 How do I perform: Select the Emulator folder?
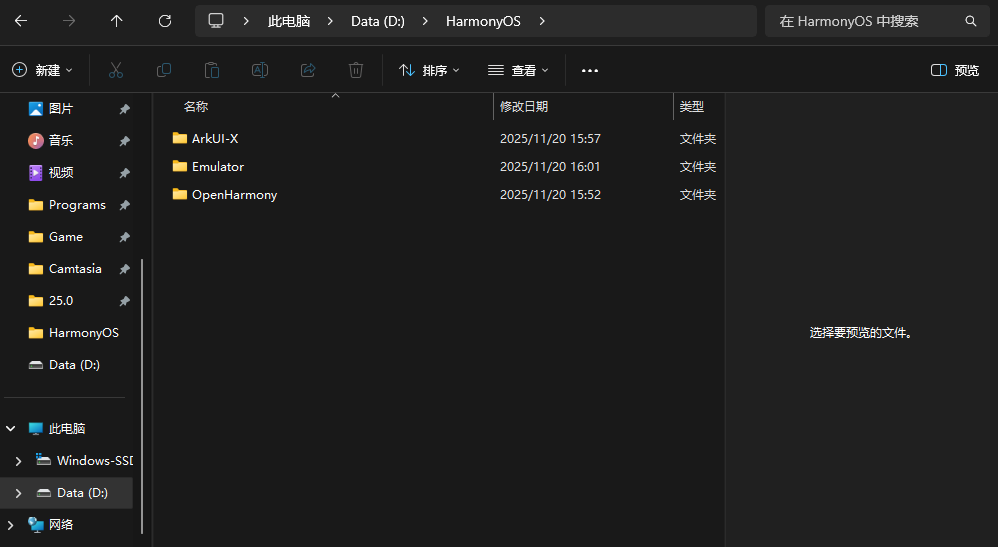[x=218, y=166]
